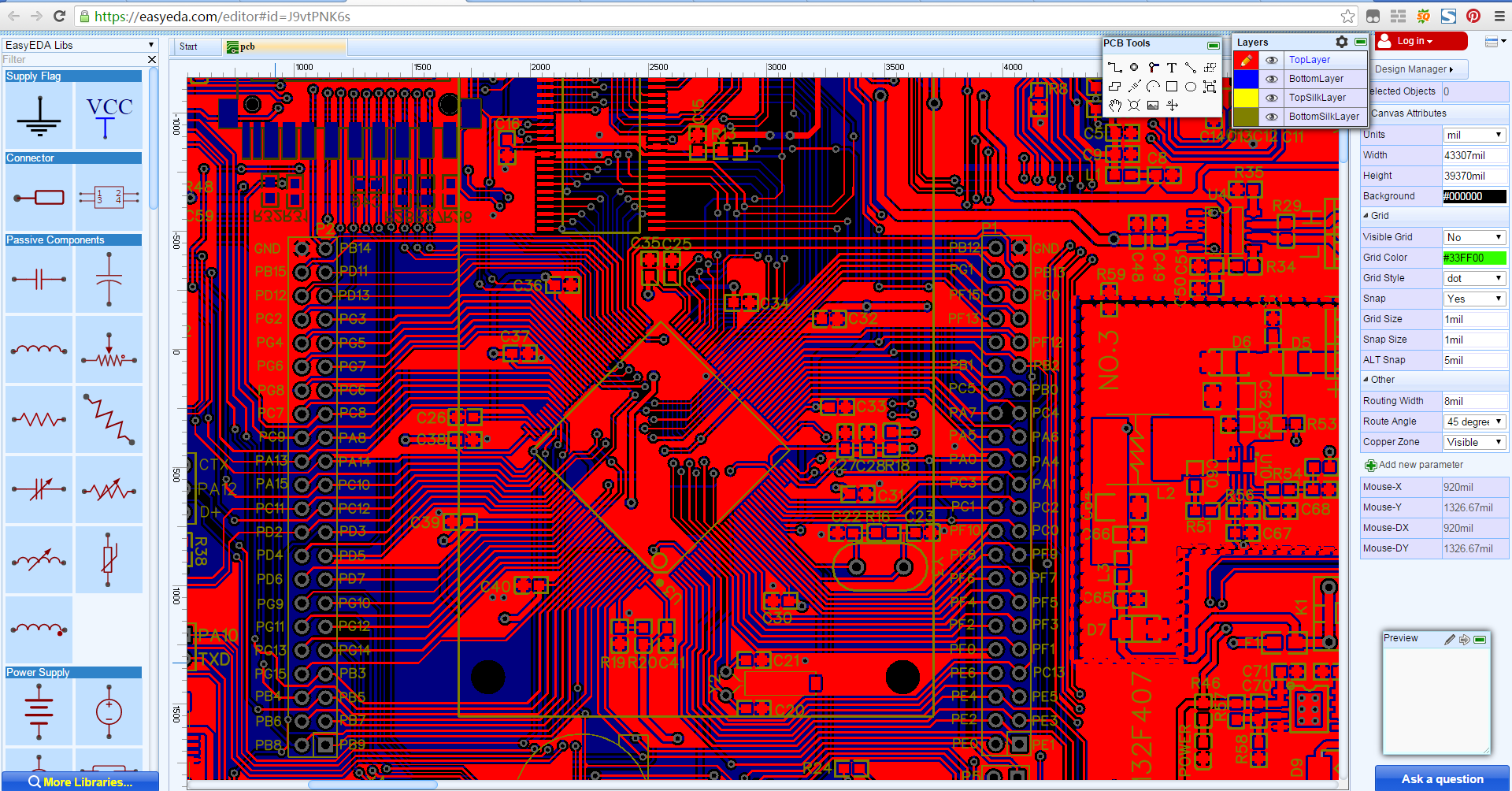Open the Visible Grid dropdown
The width and height of the screenshot is (1512, 791).
(1474, 237)
